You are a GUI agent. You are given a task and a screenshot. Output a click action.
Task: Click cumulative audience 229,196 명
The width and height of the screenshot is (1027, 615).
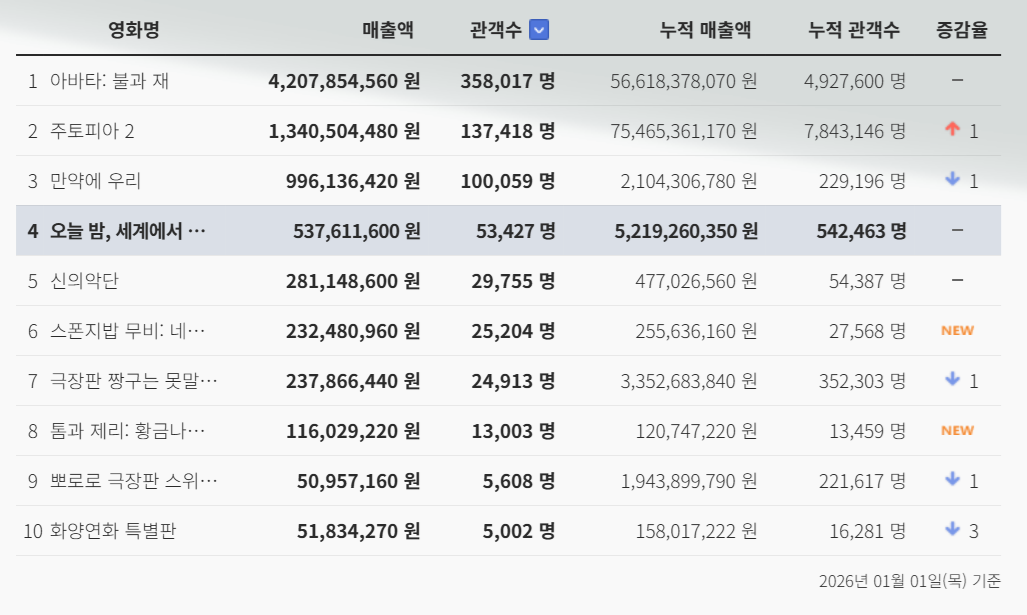click(x=863, y=181)
